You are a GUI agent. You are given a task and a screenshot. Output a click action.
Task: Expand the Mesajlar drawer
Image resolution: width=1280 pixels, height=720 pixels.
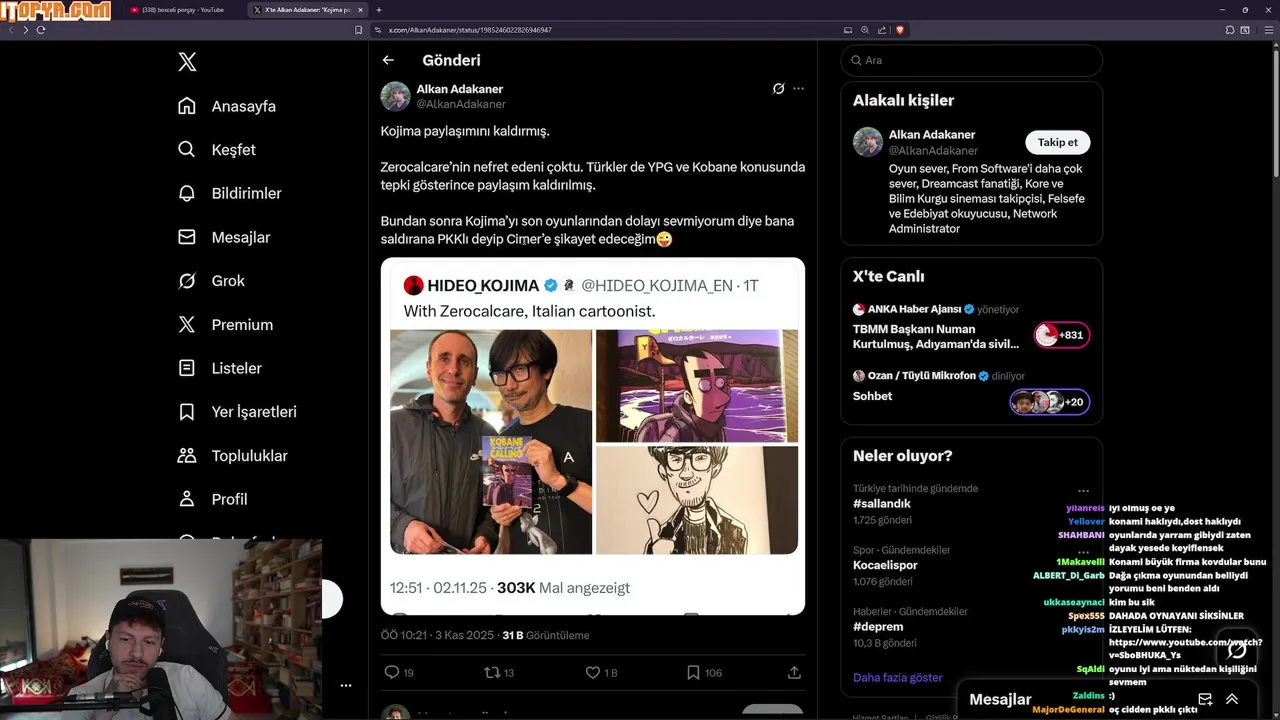click(1232, 699)
